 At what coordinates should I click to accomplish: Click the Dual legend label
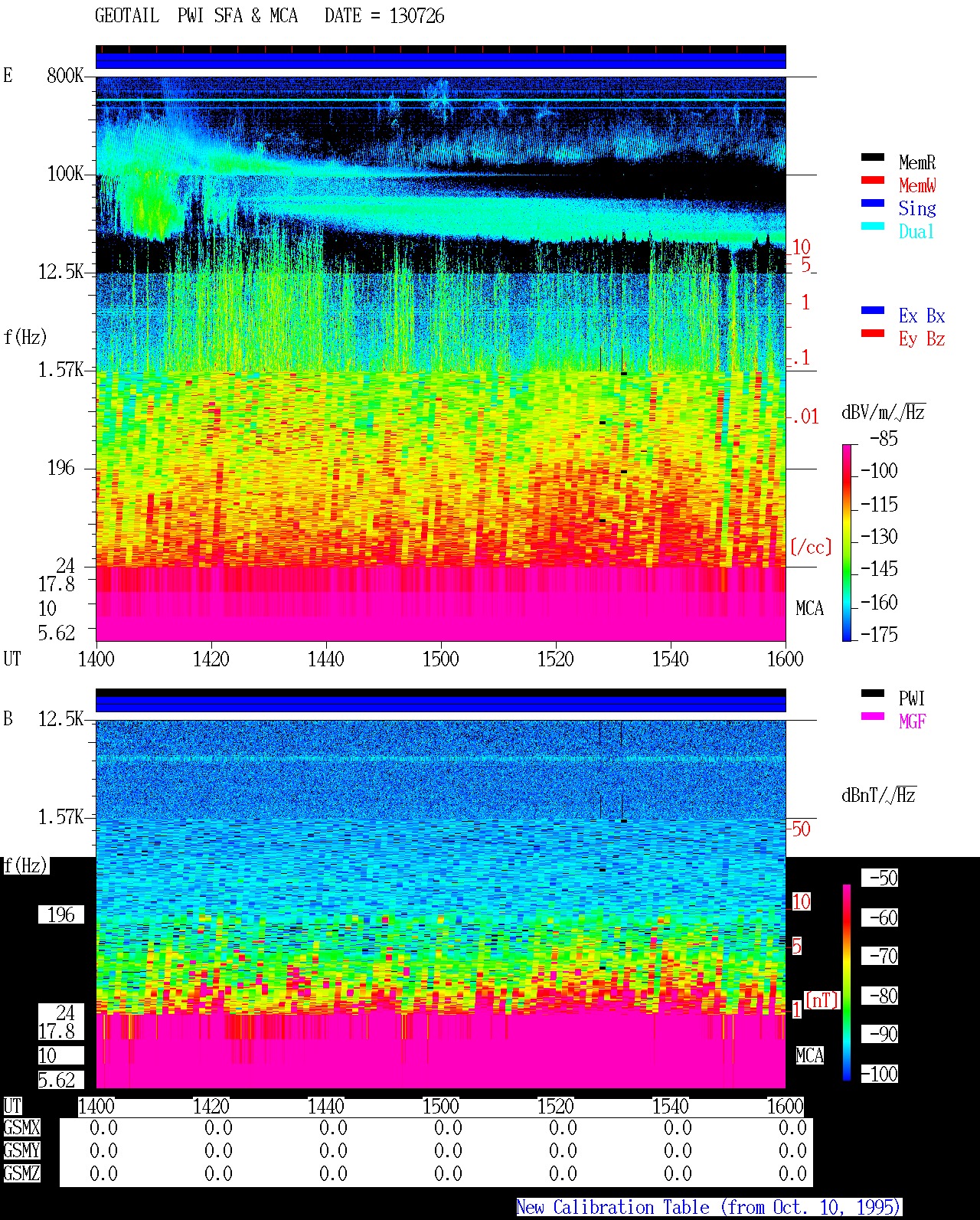click(917, 231)
